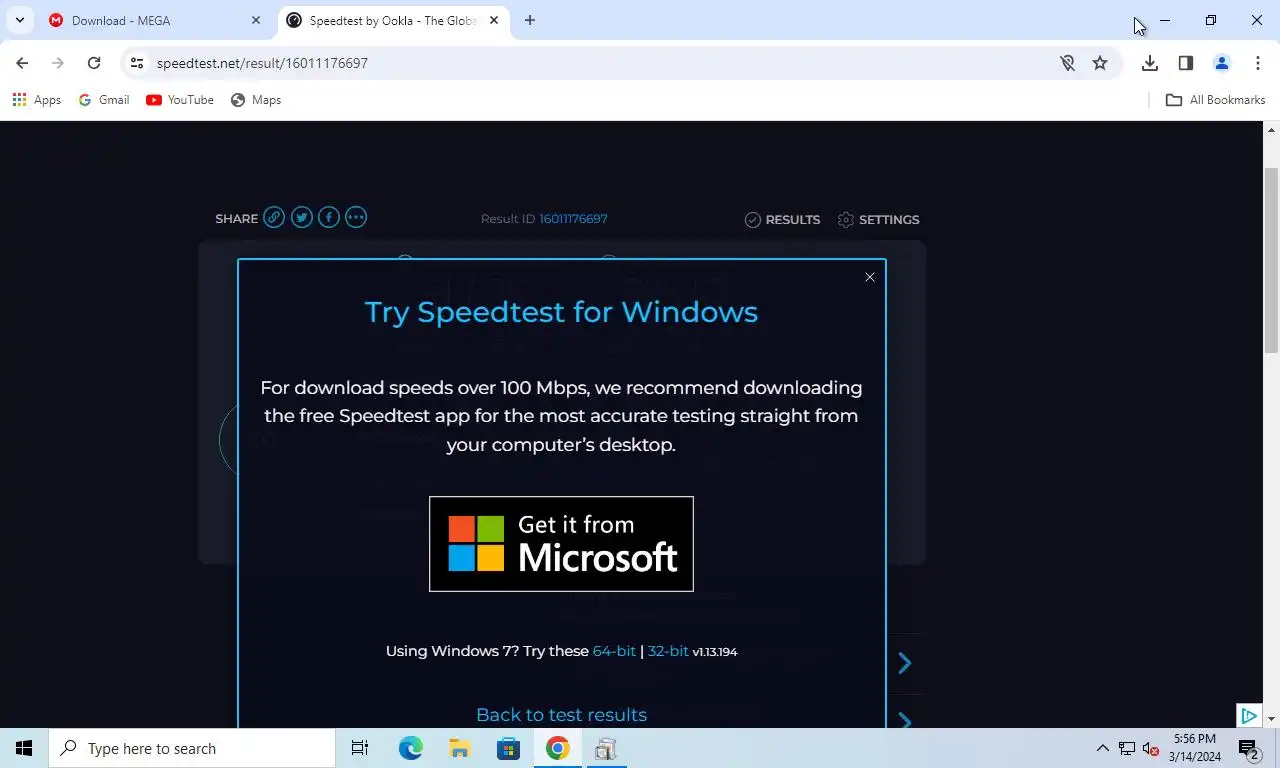This screenshot has height=768, width=1280.
Task: Open All Bookmarks folder
Action: 1216,100
